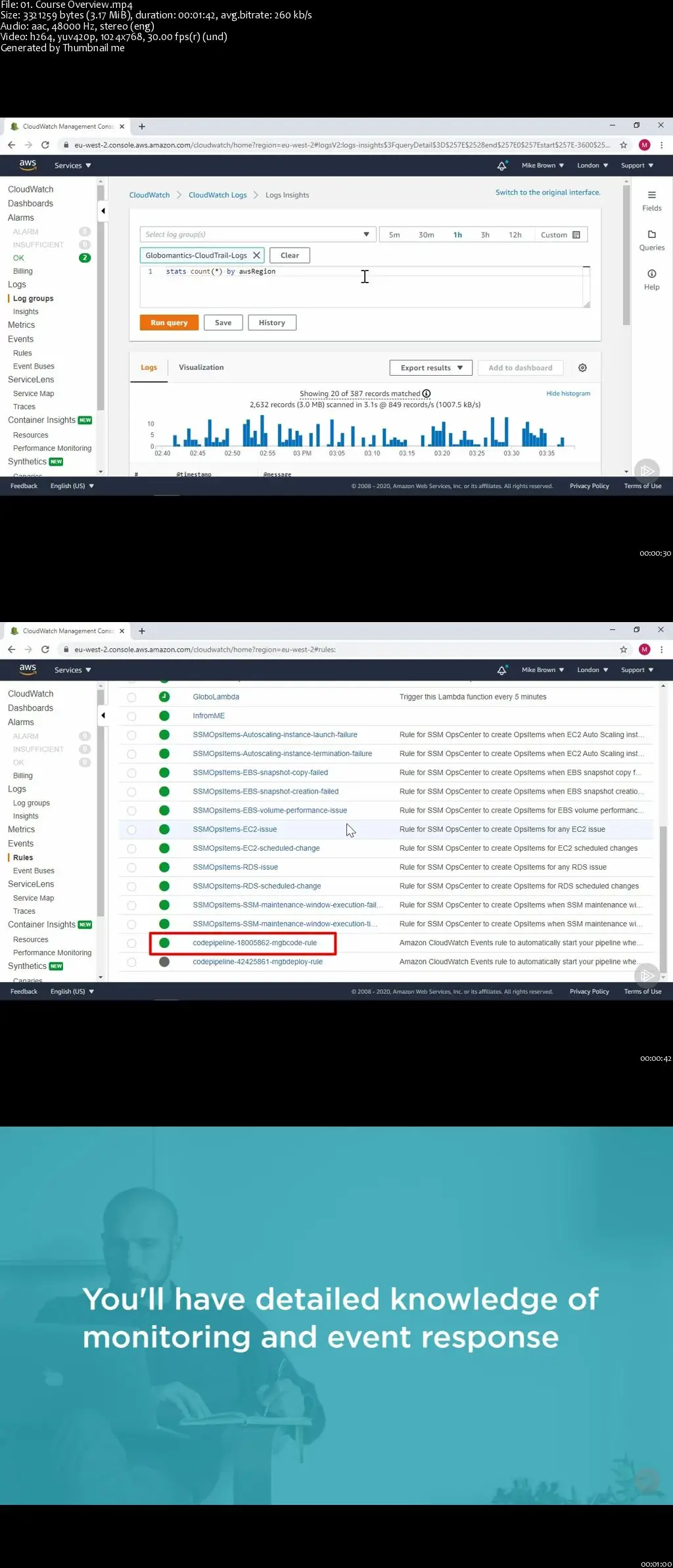673x1568 pixels.
Task: Remove the Globomantics-CloudTrail-Logs log group tag
Action: point(257,256)
